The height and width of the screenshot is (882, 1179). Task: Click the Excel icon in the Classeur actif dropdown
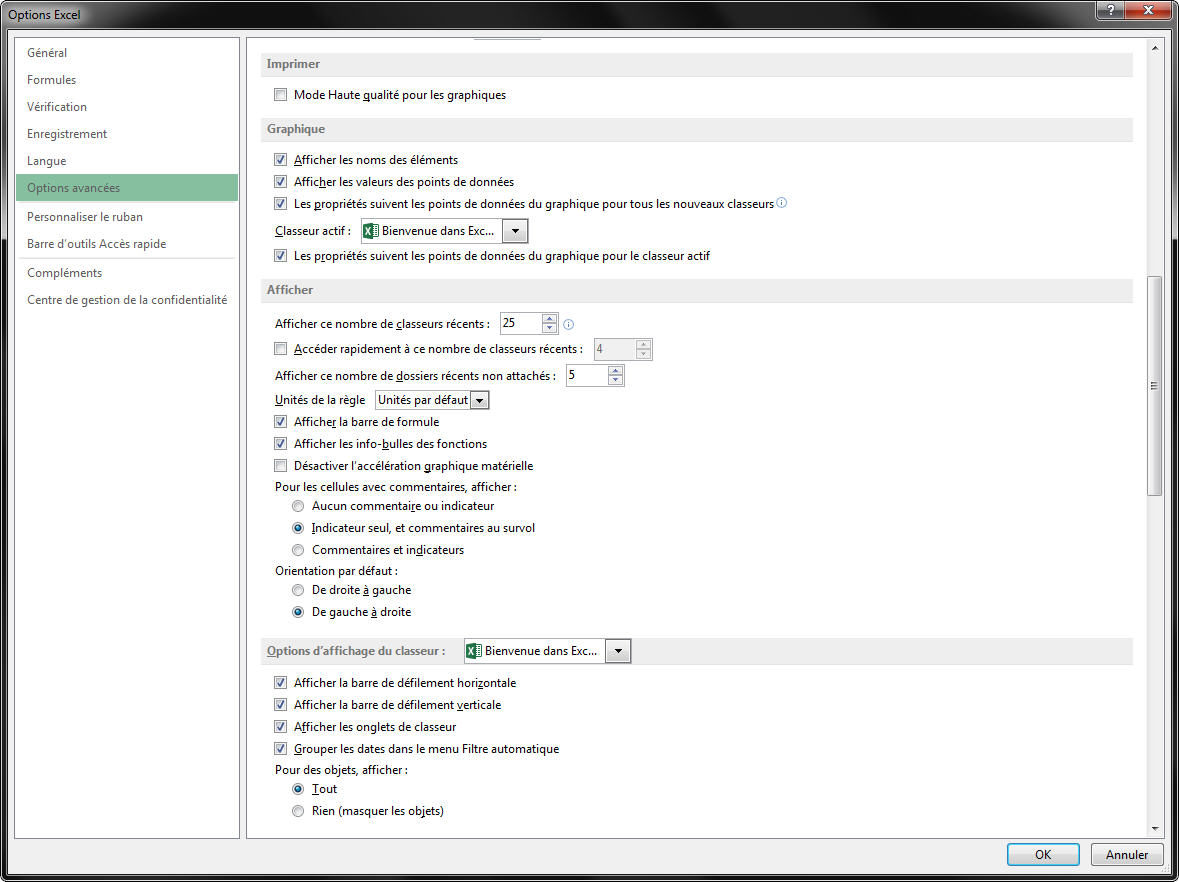click(x=370, y=231)
